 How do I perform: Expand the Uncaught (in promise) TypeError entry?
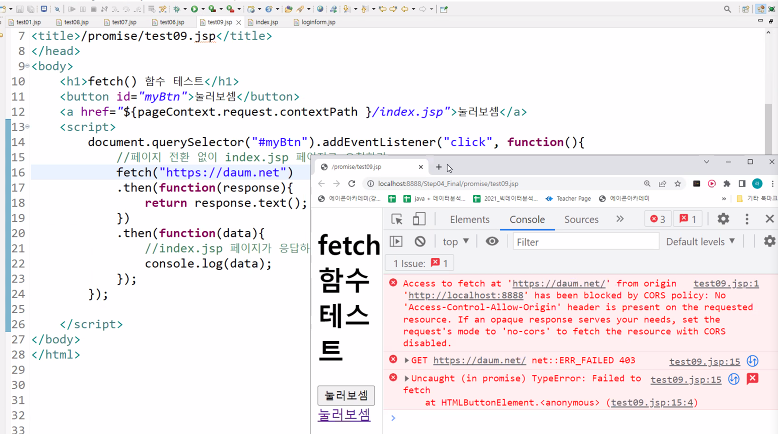[x=407, y=378]
